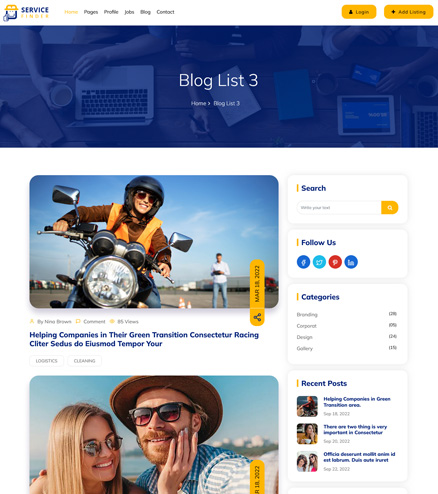This screenshot has height=494, width=438.
Task: Open the Branding category
Action: (x=307, y=314)
